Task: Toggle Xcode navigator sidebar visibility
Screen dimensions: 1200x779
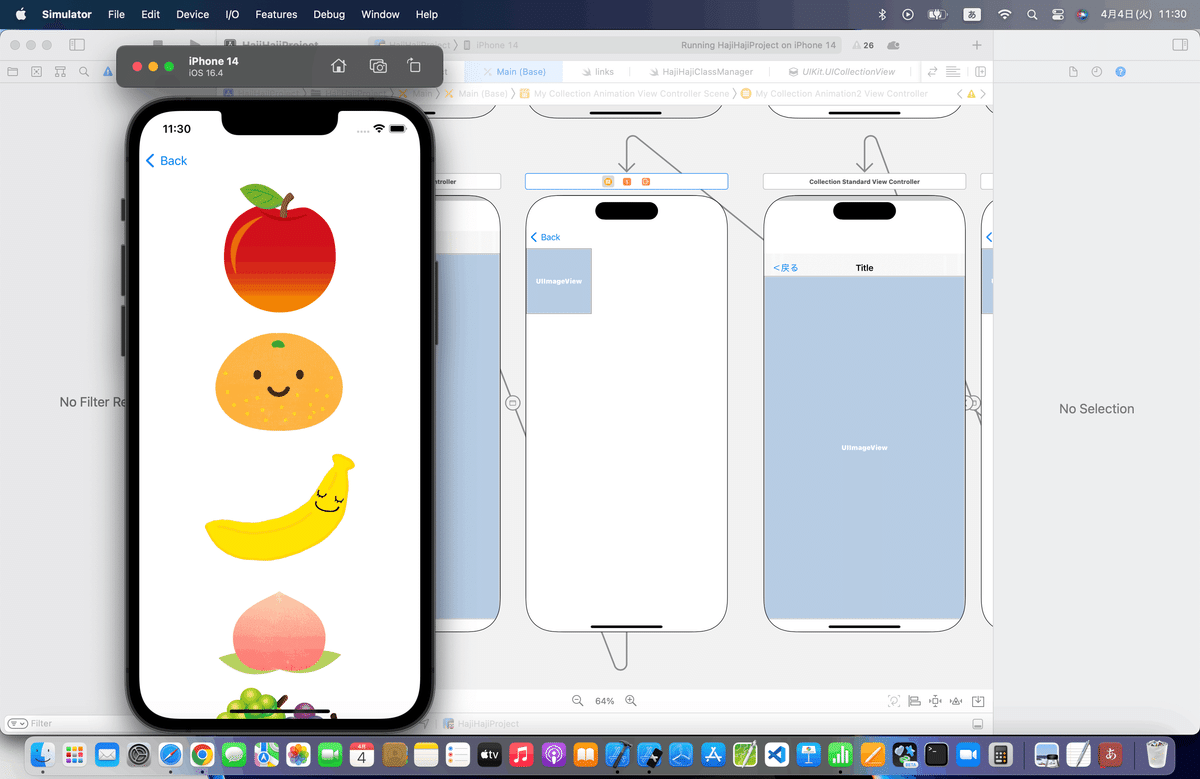Action: [x=77, y=45]
